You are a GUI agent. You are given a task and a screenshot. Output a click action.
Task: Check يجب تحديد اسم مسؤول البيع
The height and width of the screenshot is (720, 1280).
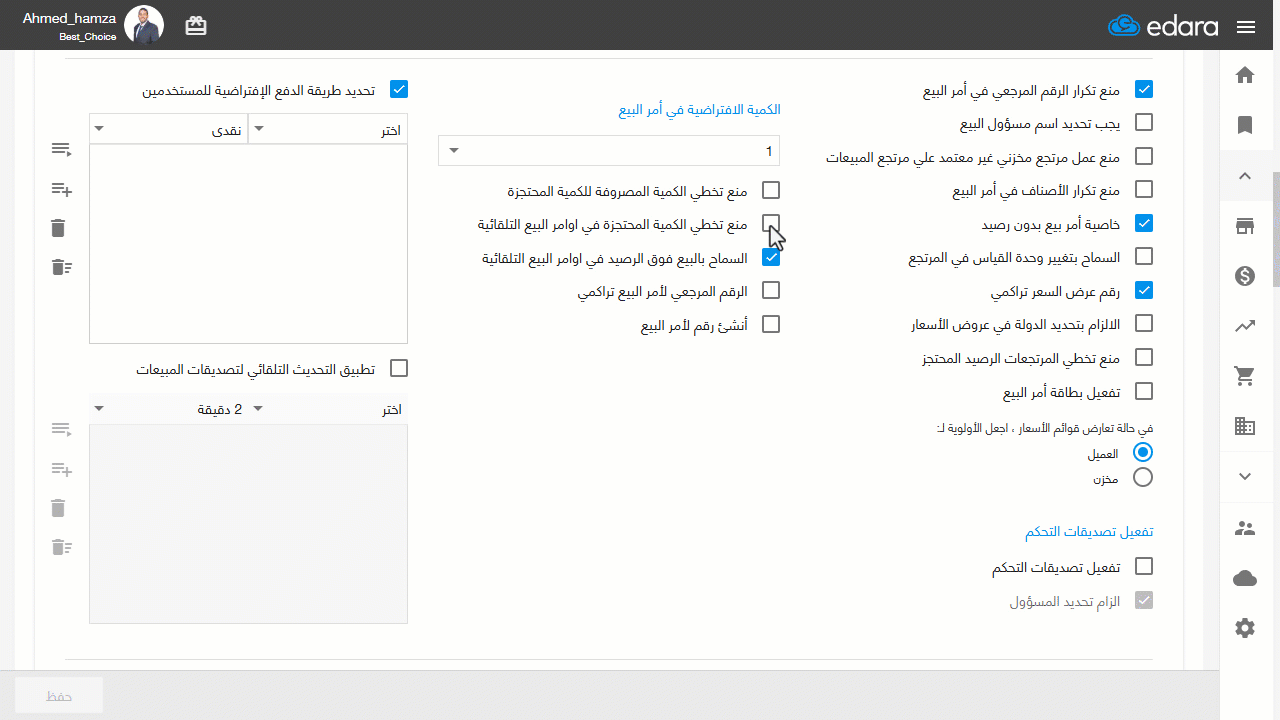point(1144,122)
